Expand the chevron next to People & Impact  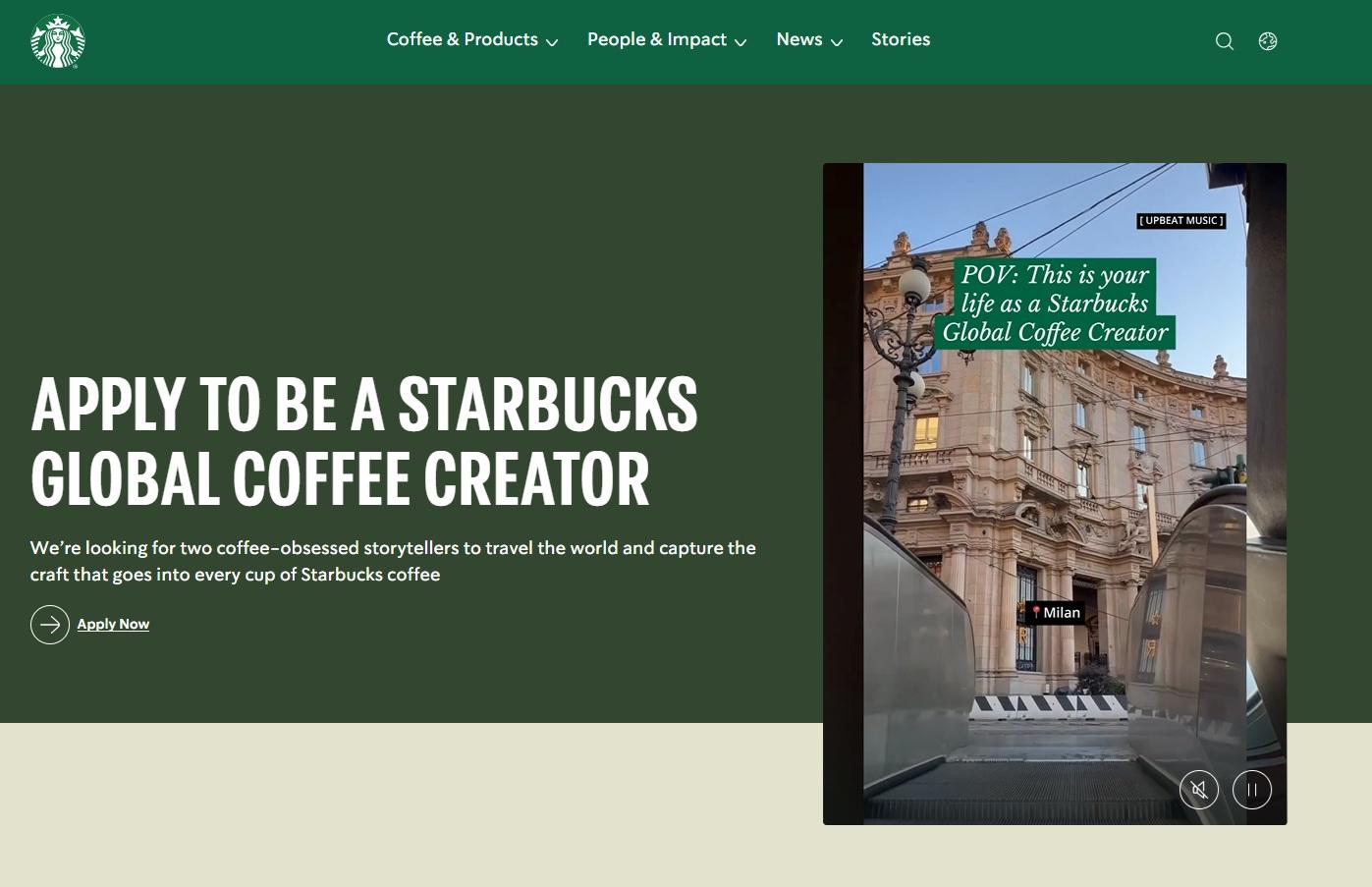pos(741,42)
